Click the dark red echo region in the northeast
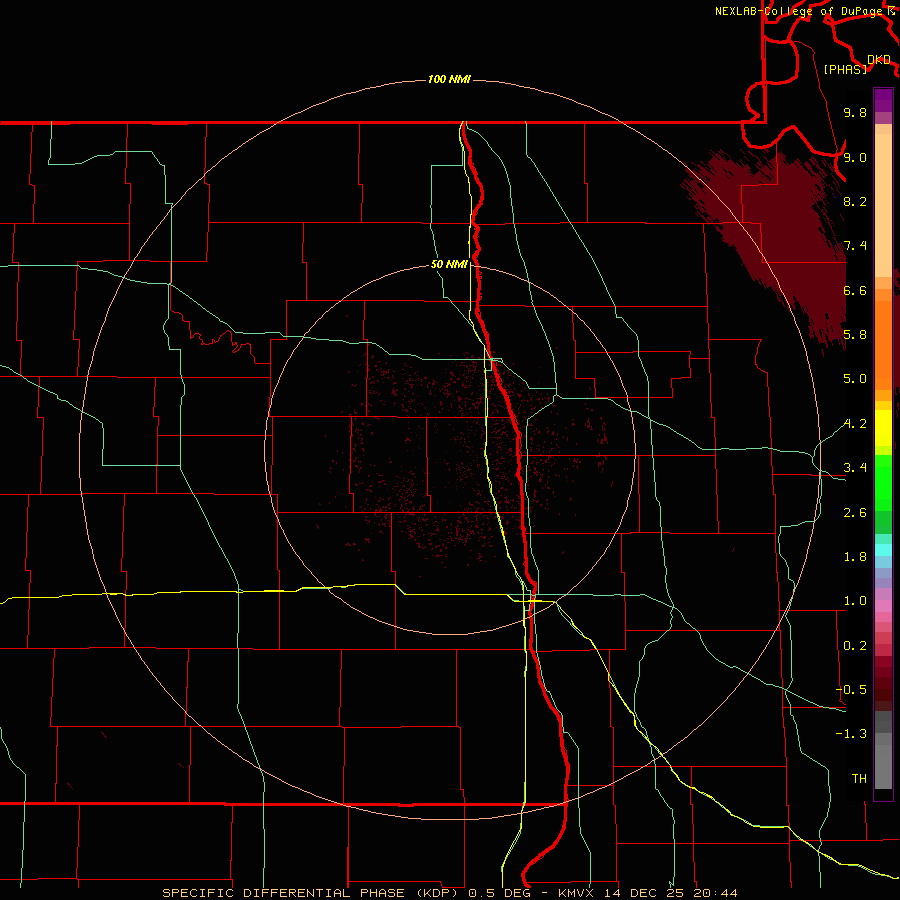900x900 pixels. click(x=786, y=230)
